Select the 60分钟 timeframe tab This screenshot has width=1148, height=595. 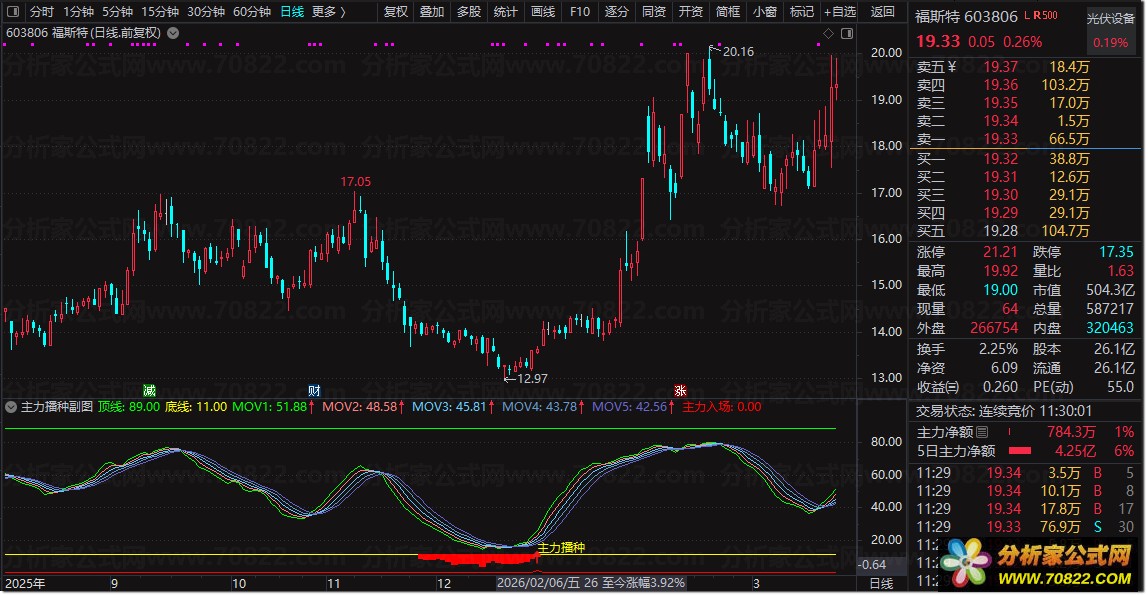[252, 12]
